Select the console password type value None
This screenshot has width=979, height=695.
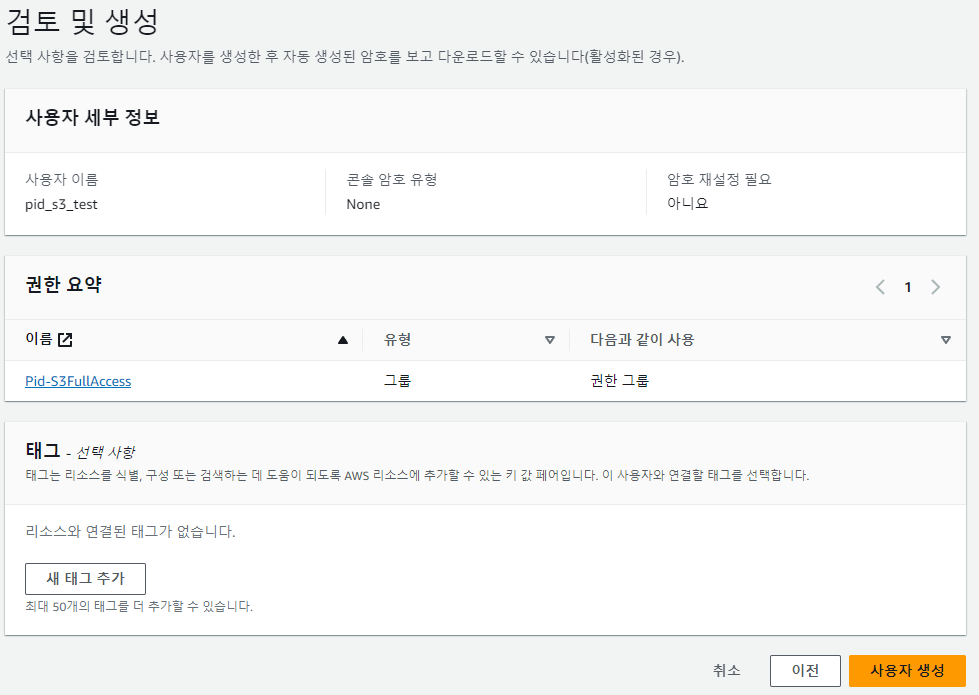(363, 204)
